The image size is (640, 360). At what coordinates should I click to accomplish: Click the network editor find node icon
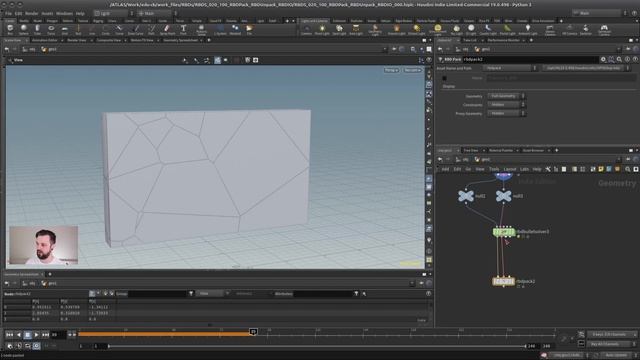628,169
